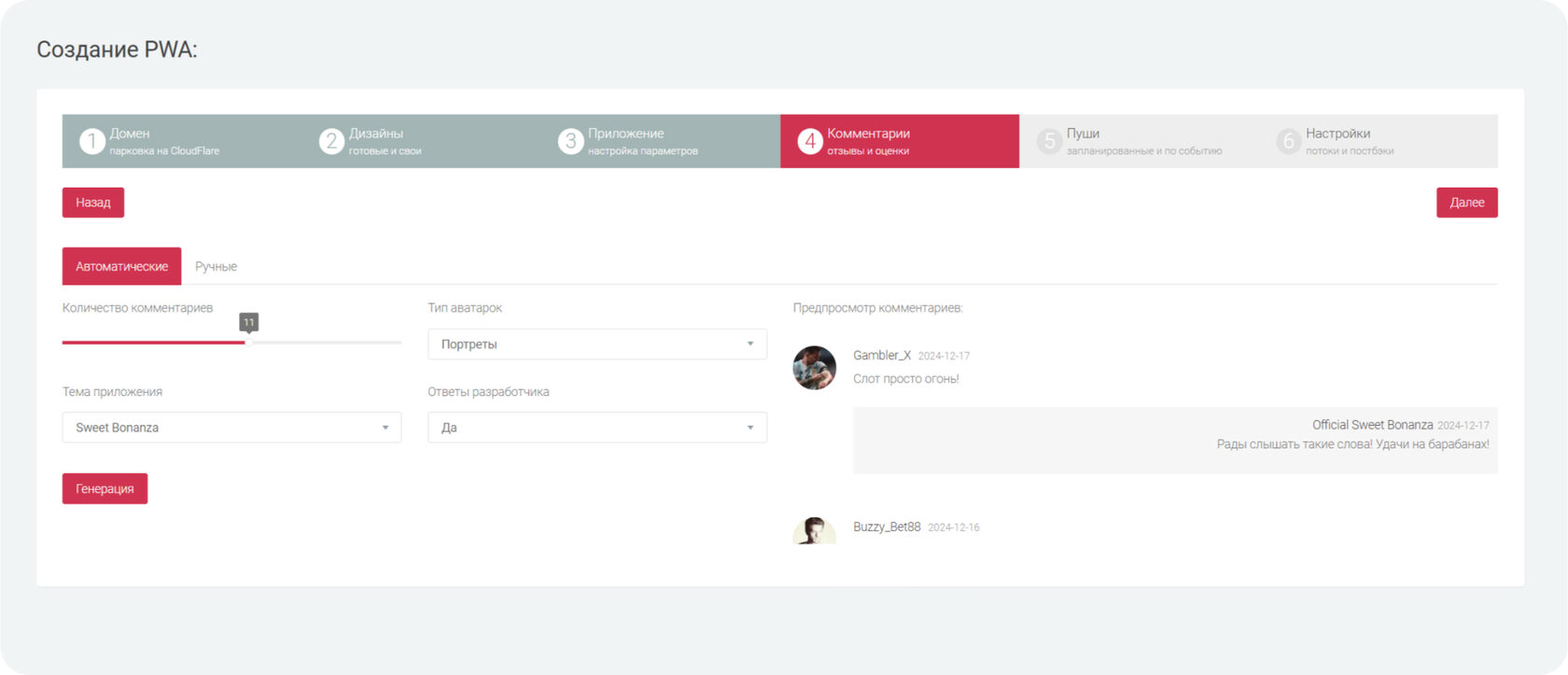Click the step 5 Пуши number circle
Screen dimensions: 1568x675
click(1049, 141)
